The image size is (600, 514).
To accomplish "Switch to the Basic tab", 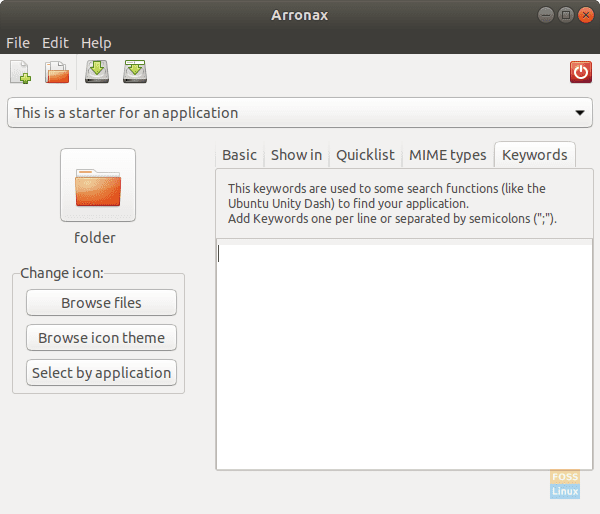I will pos(239,155).
